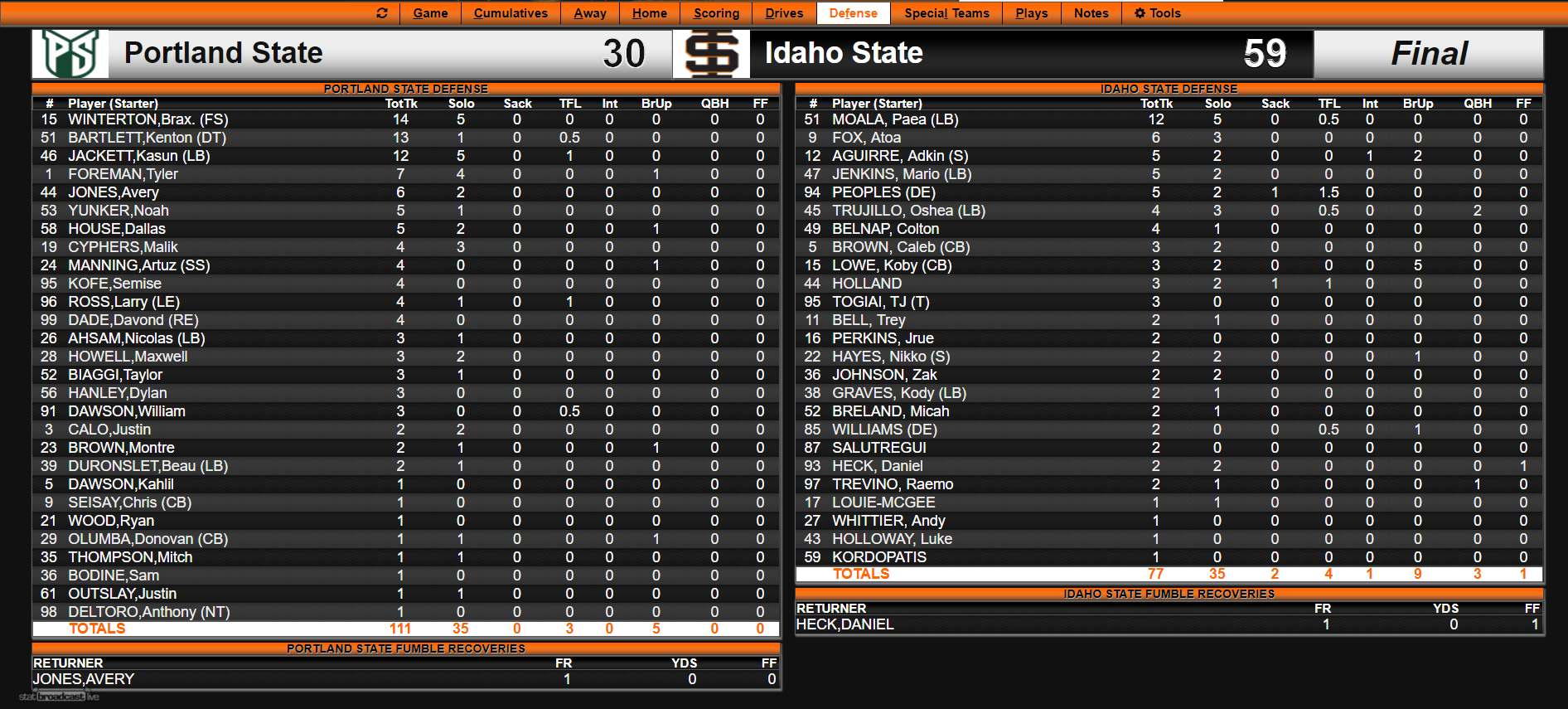Click the Portland State team logo

[70, 54]
